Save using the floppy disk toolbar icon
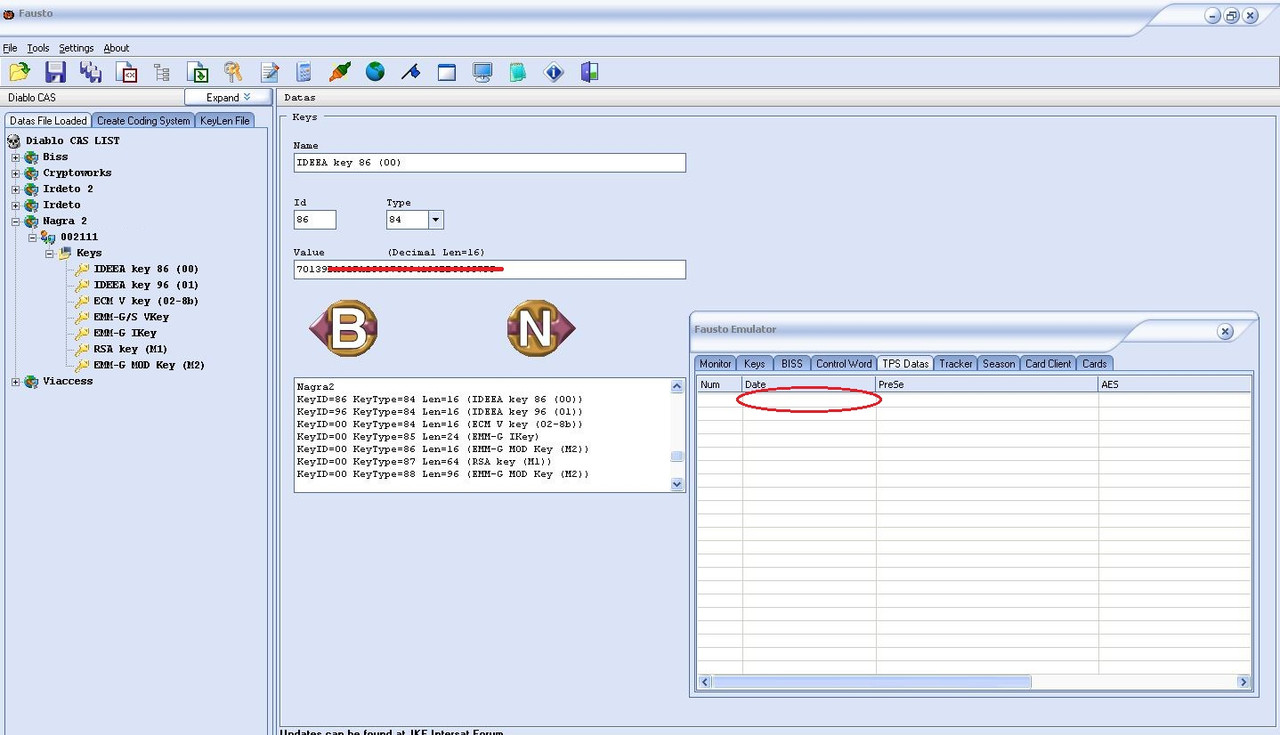 pos(56,72)
